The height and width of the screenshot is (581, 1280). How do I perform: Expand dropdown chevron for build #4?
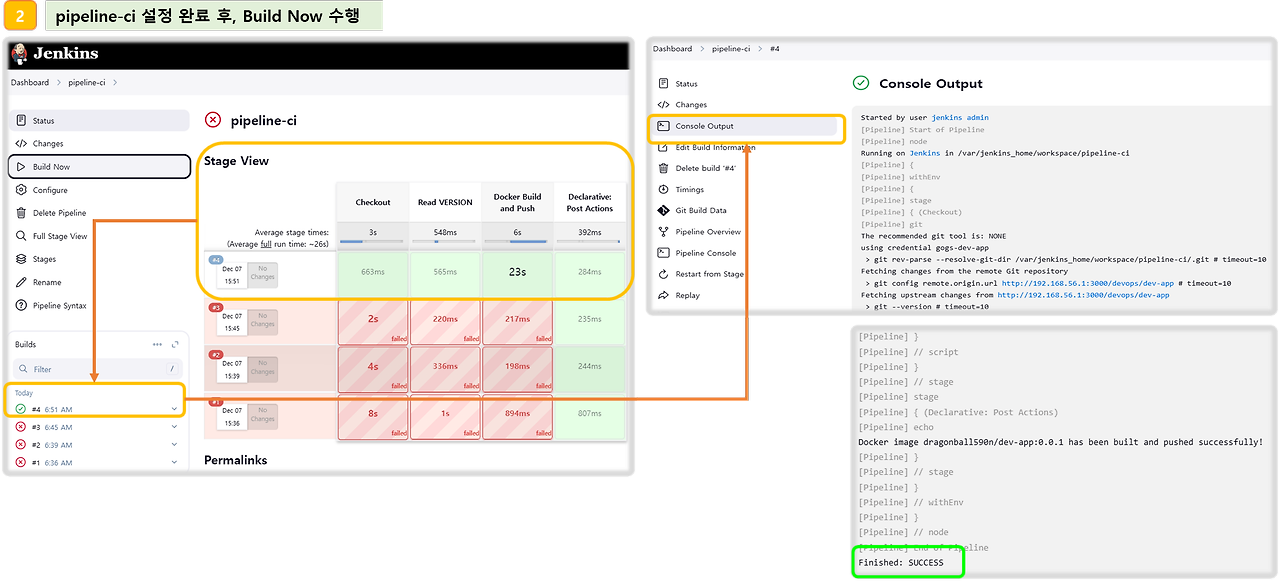174,409
